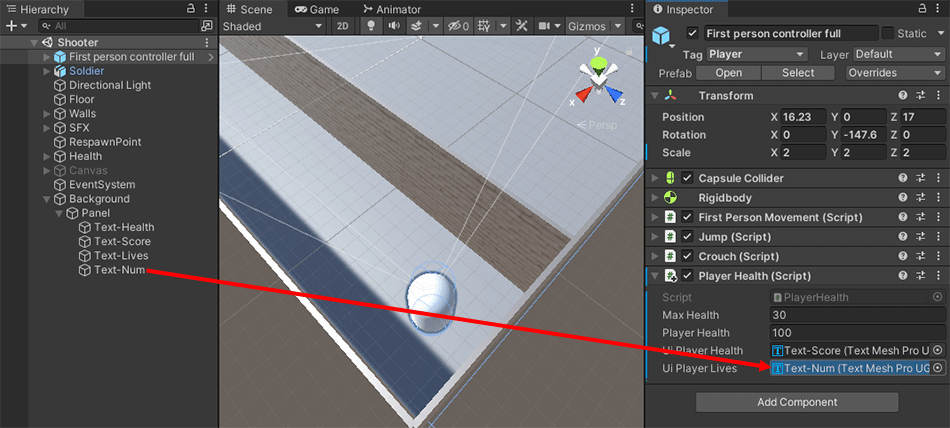Click the prefab Open button
Image resolution: width=950 pixels, height=428 pixels.
[x=728, y=73]
